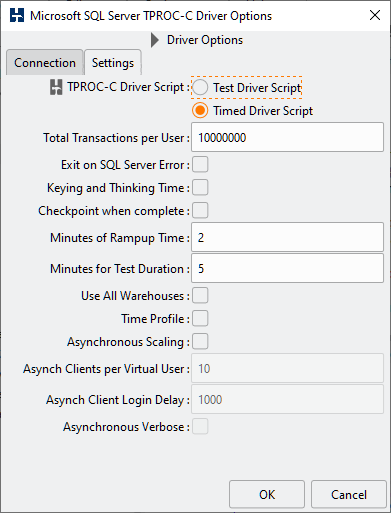391x513 pixels.
Task: Click the Driver Options heading text
Action: click(x=205, y=40)
